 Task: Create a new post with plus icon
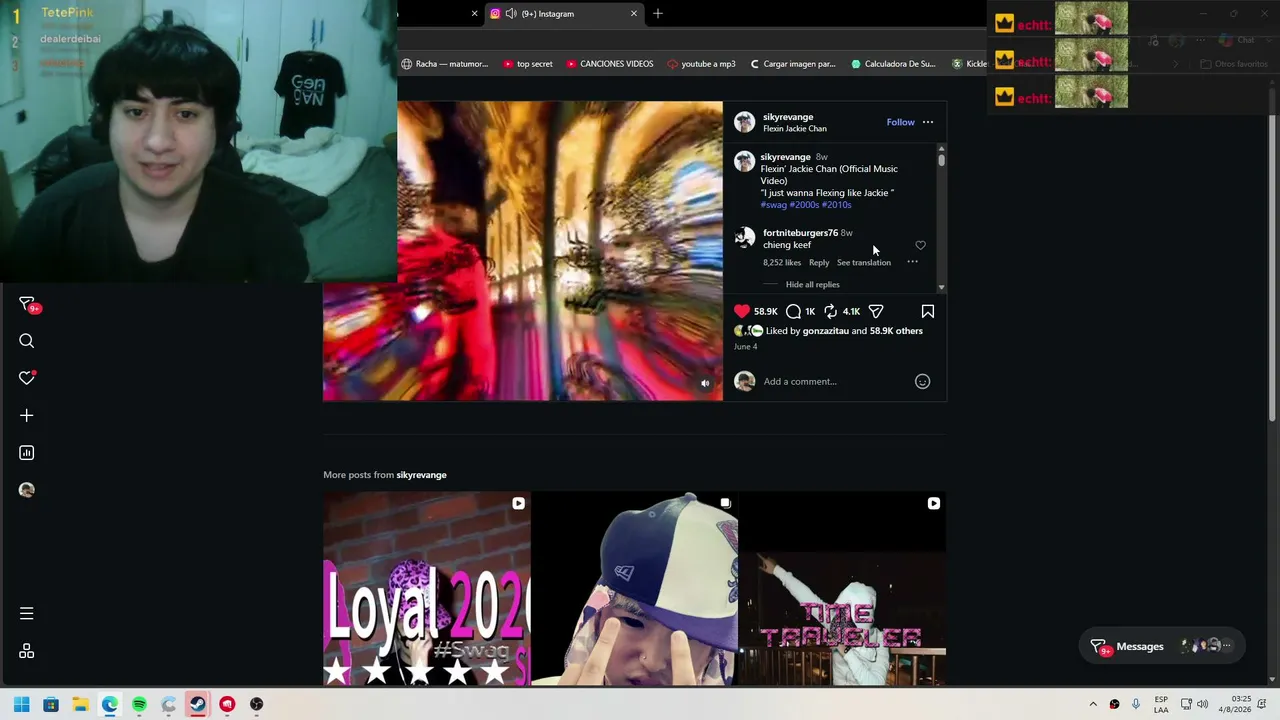27,415
